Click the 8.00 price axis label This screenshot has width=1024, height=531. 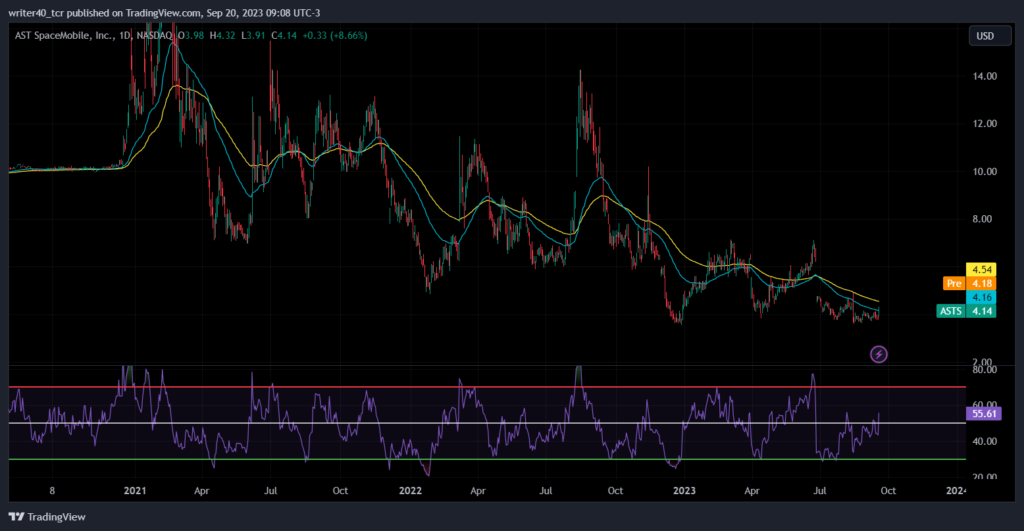click(x=982, y=219)
